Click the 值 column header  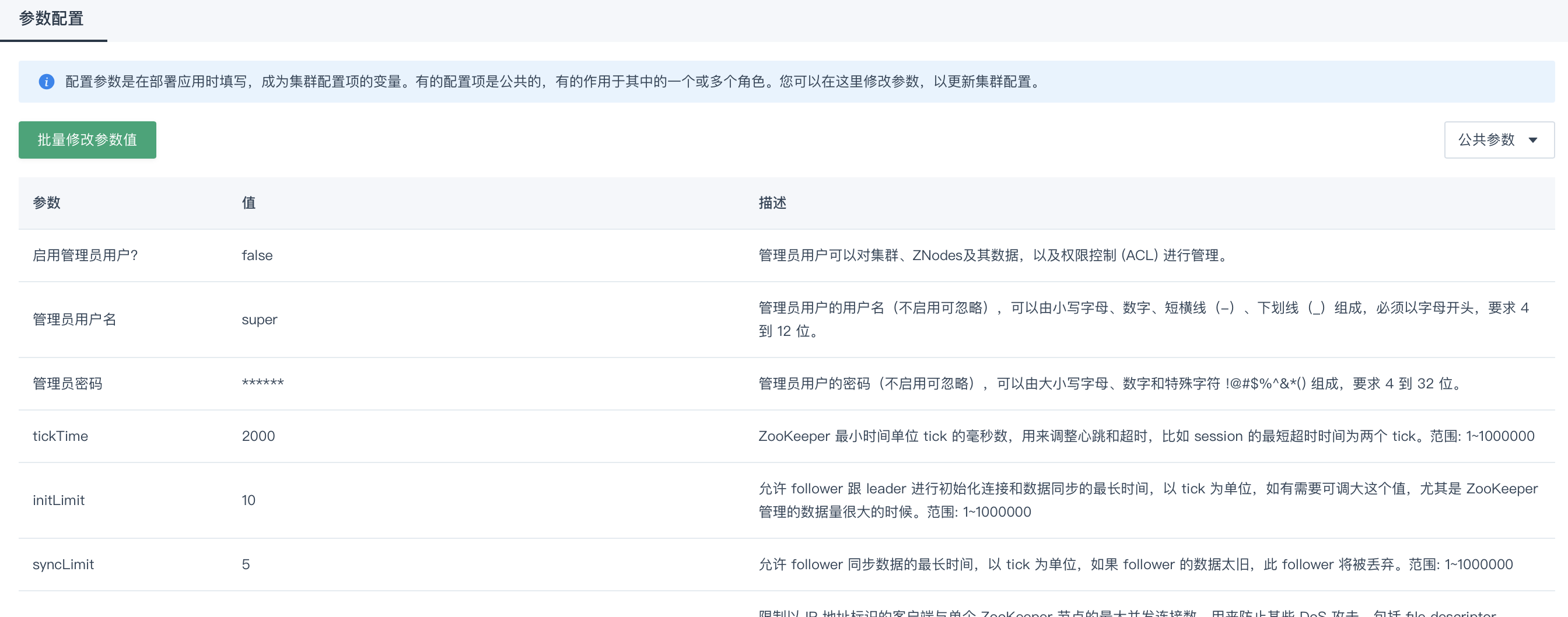click(x=249, y=202)
